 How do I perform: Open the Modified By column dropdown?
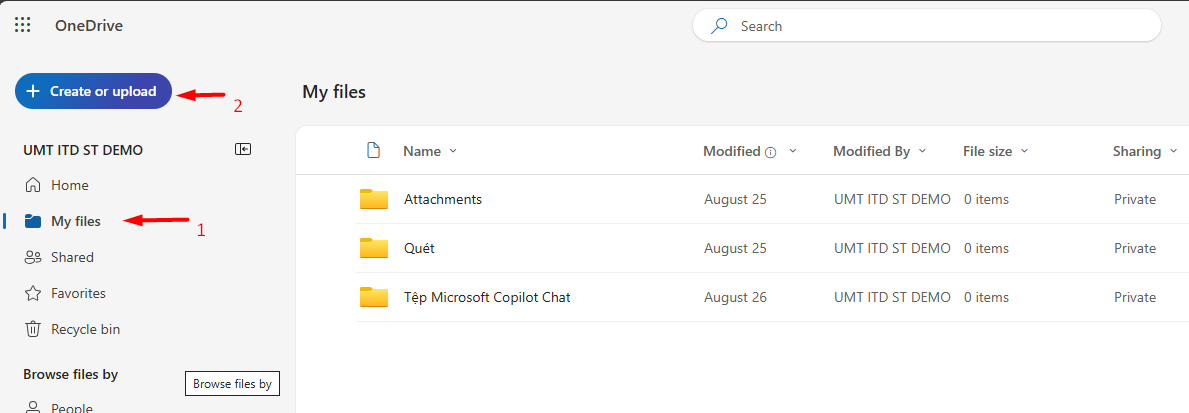(x=922, y=151)
